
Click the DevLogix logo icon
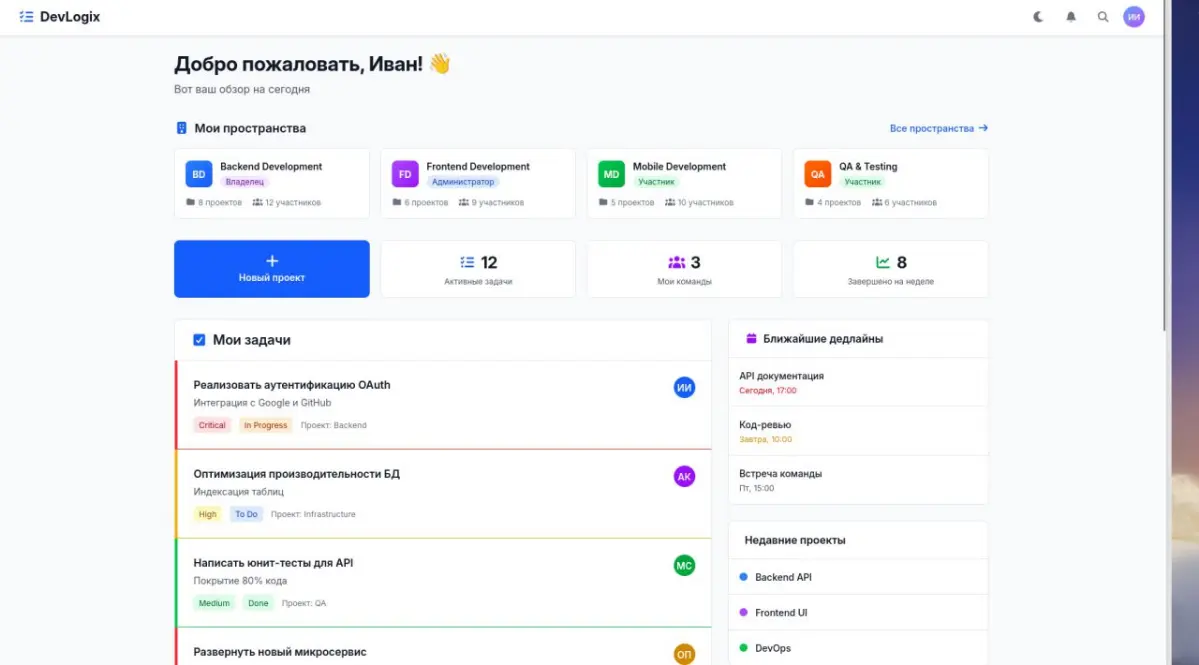[26, 16]
